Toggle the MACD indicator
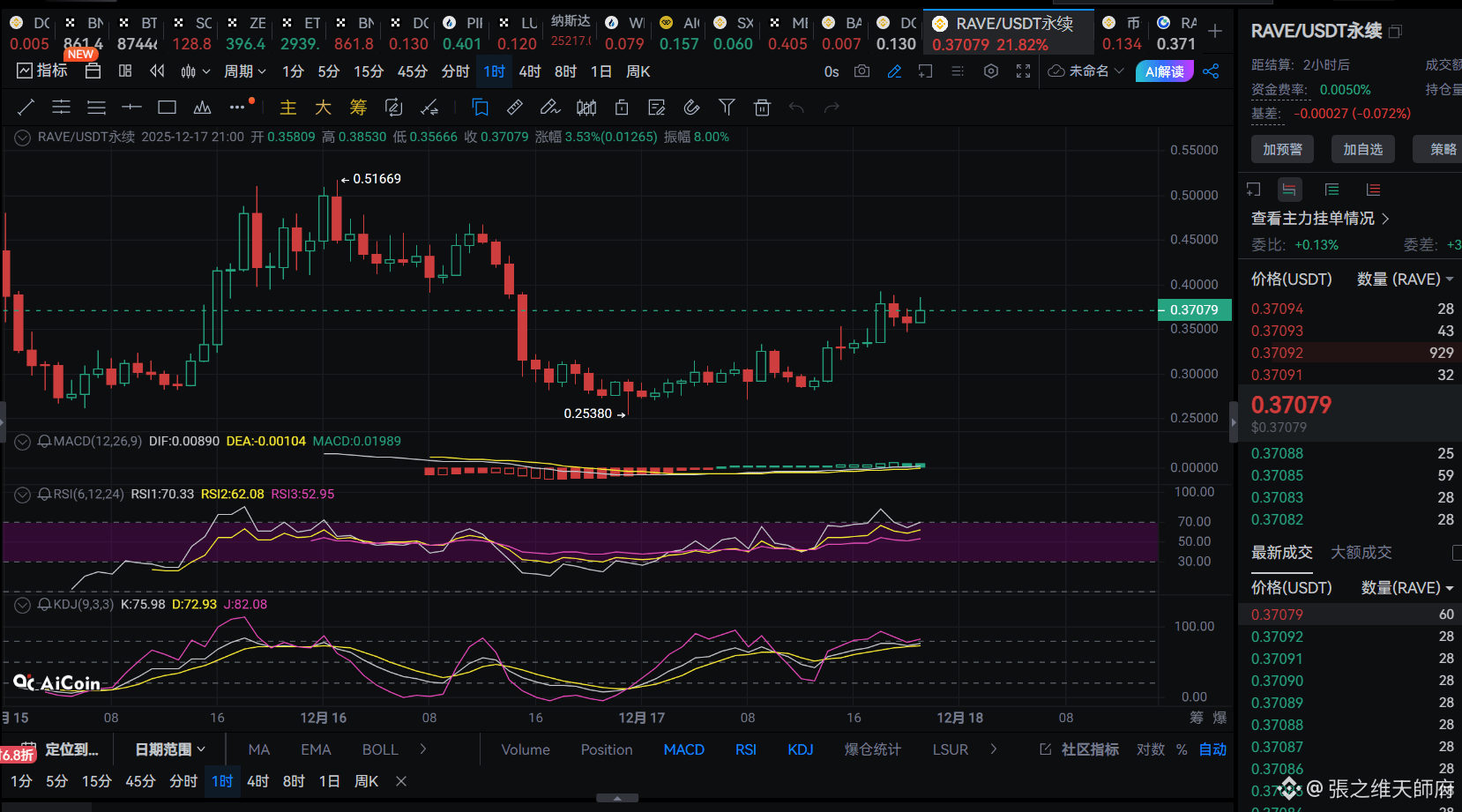The height and width of the screenshot is (812, 1462). click(683, 749)
